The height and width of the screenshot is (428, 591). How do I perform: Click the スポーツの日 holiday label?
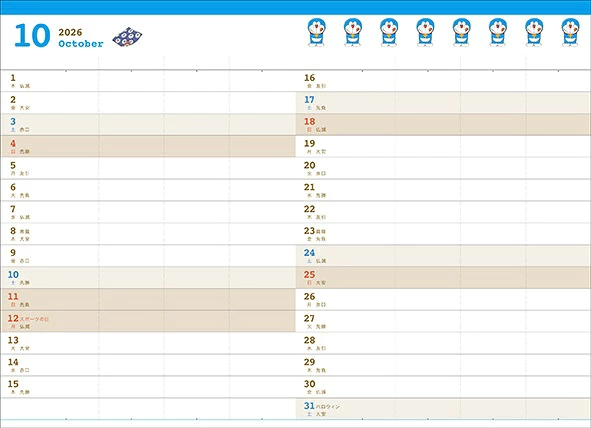[34, 319]
